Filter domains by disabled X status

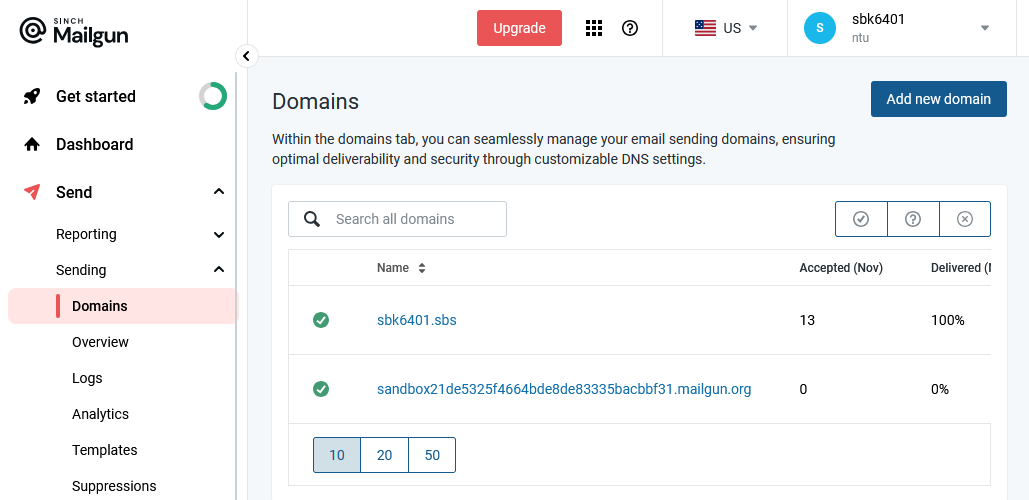click(x=965, y=219)
